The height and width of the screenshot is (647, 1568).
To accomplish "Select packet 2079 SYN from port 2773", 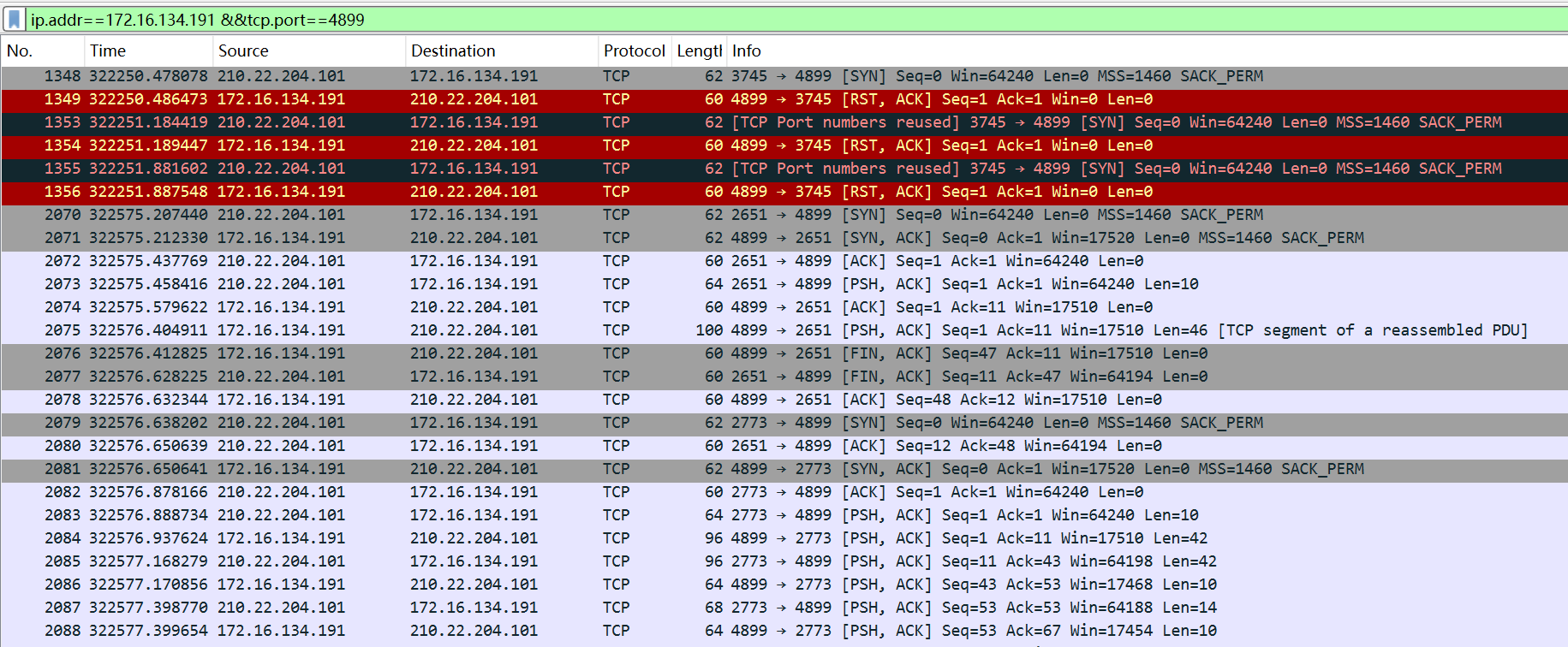I will tap(784, 423).
